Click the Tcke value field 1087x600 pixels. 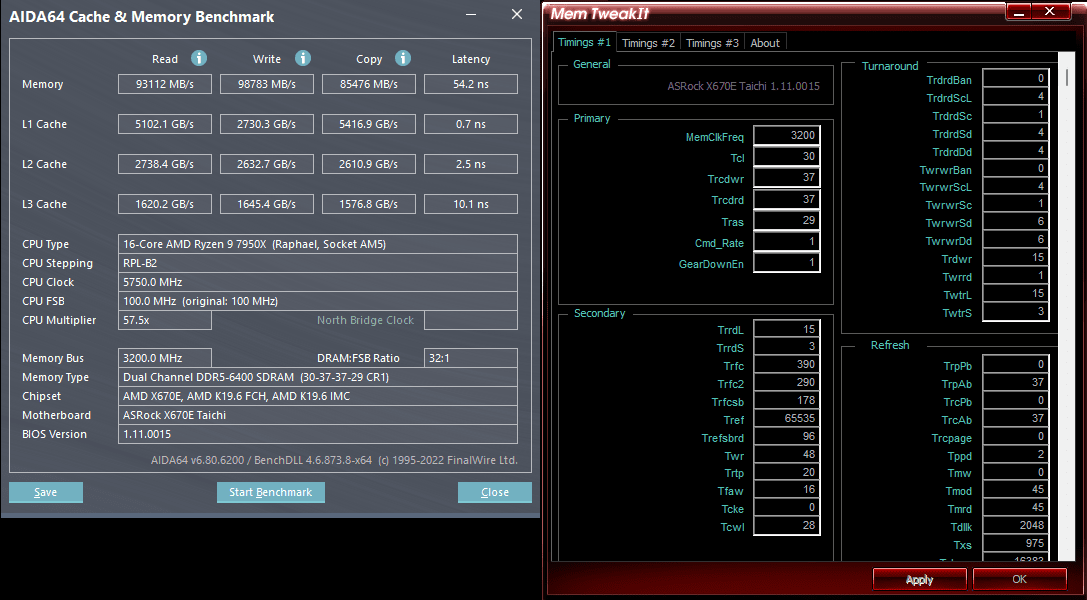click(x=787, y=508)
